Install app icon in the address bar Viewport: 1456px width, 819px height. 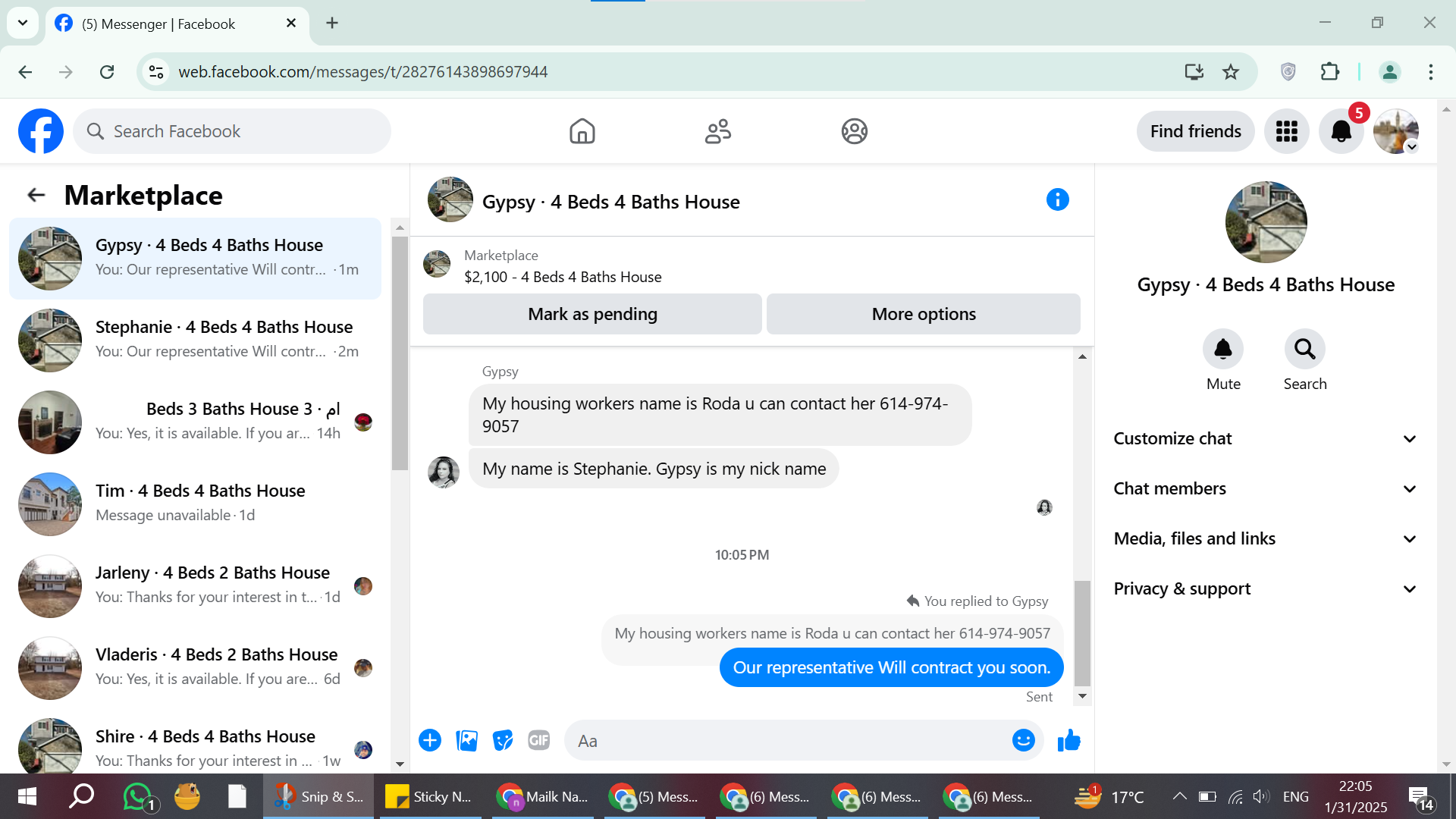coord(1194,72)
